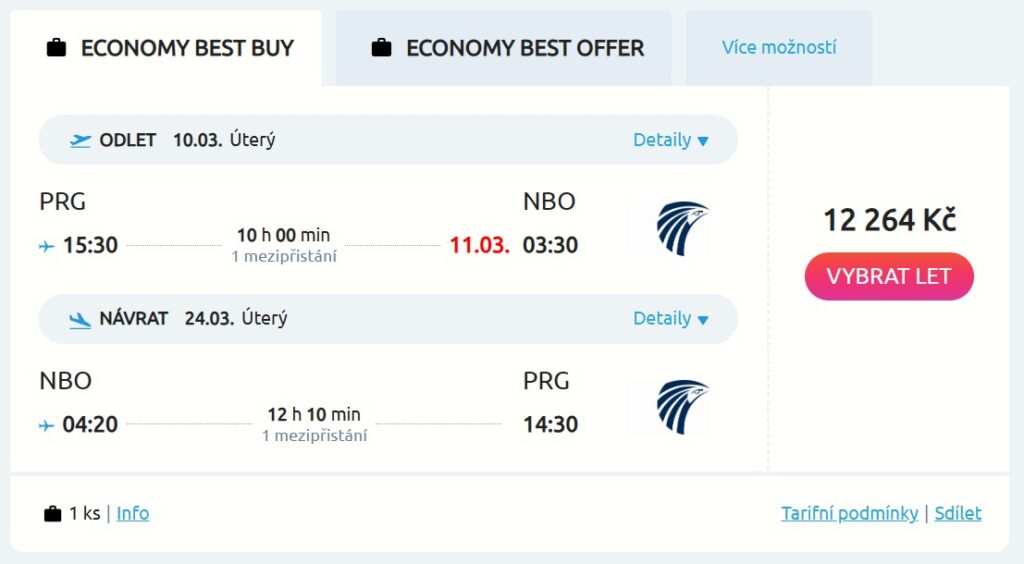
Task: Click the landing plane icon beside NÁVRAT
Action: [80, 320]
